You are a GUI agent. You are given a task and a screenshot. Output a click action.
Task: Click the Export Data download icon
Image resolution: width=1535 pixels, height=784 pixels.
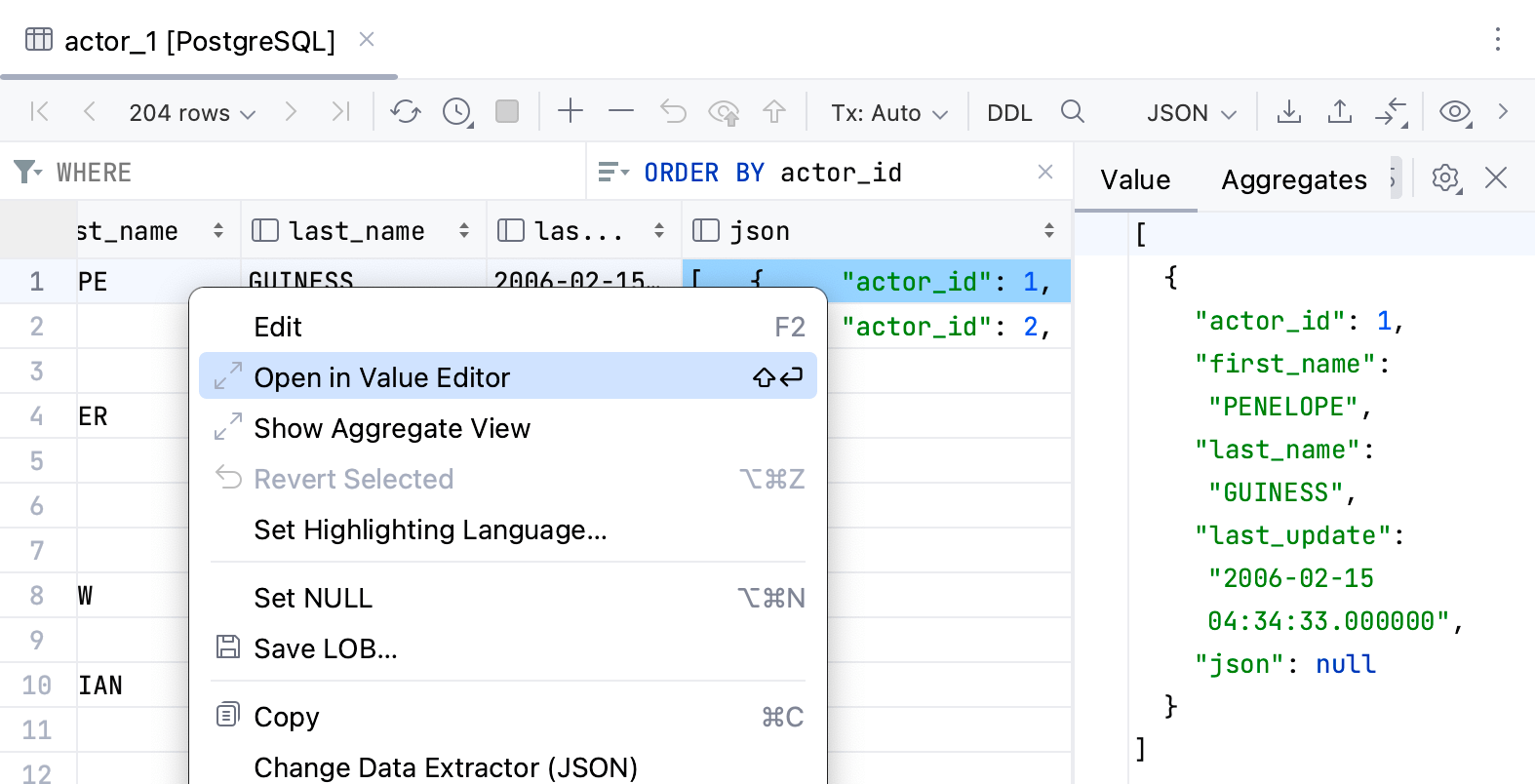click(x=1289, y=112)
